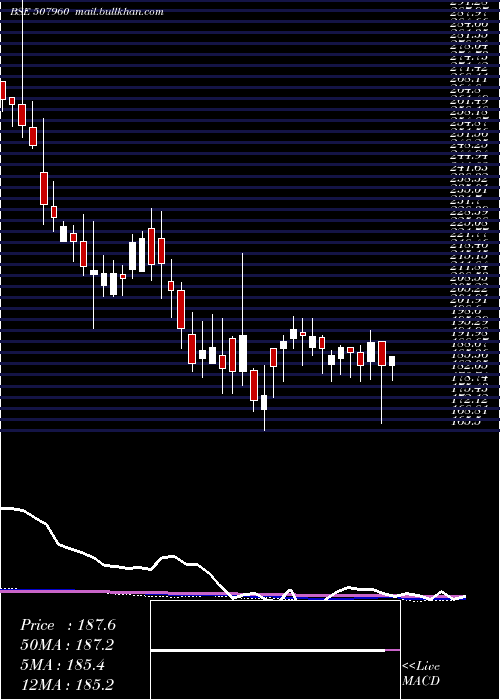Click the Price : 187.6 readout
500x700 pixels.
[68, 625]
